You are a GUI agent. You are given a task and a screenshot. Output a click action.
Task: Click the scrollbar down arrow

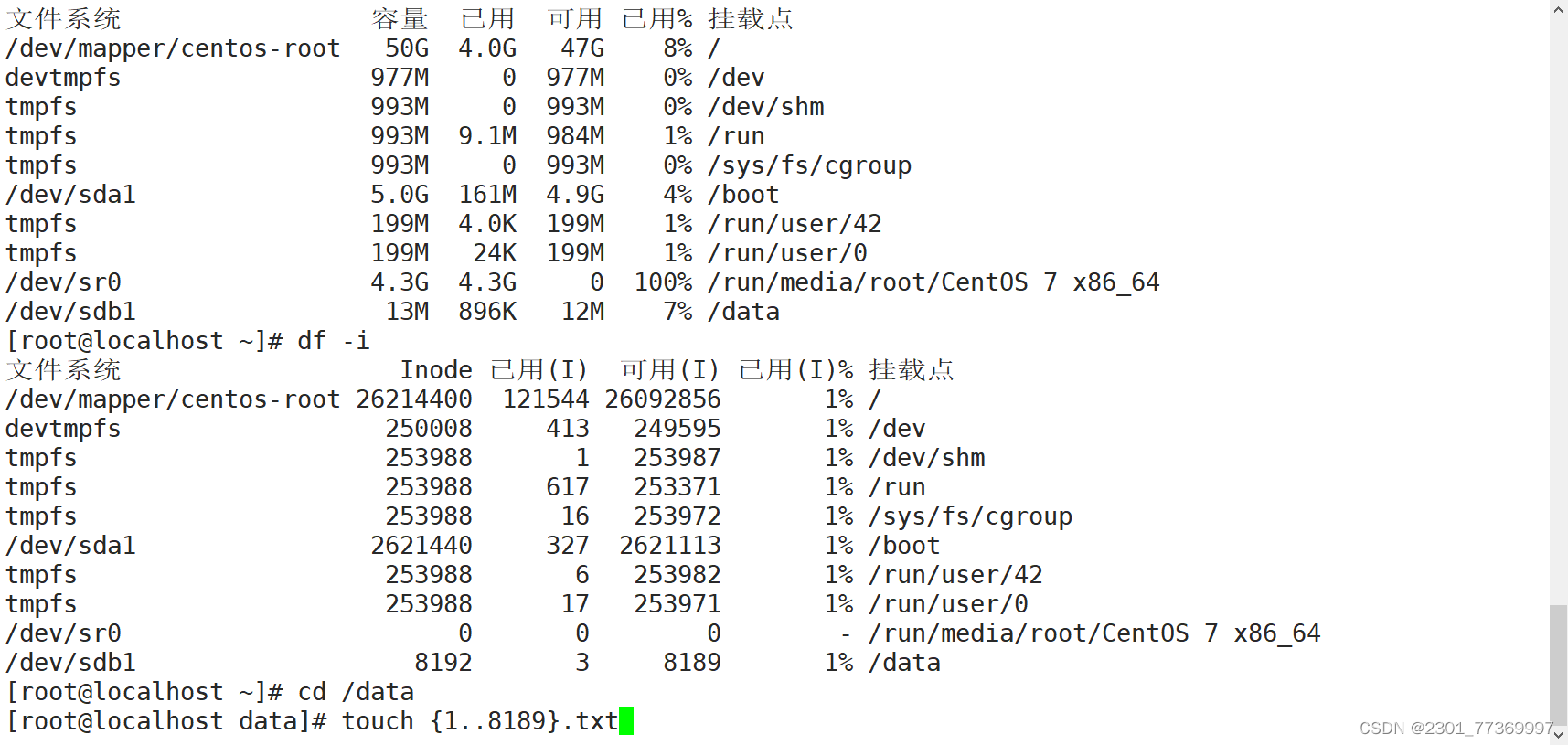pyautogui.click(x=1559, y=735)
